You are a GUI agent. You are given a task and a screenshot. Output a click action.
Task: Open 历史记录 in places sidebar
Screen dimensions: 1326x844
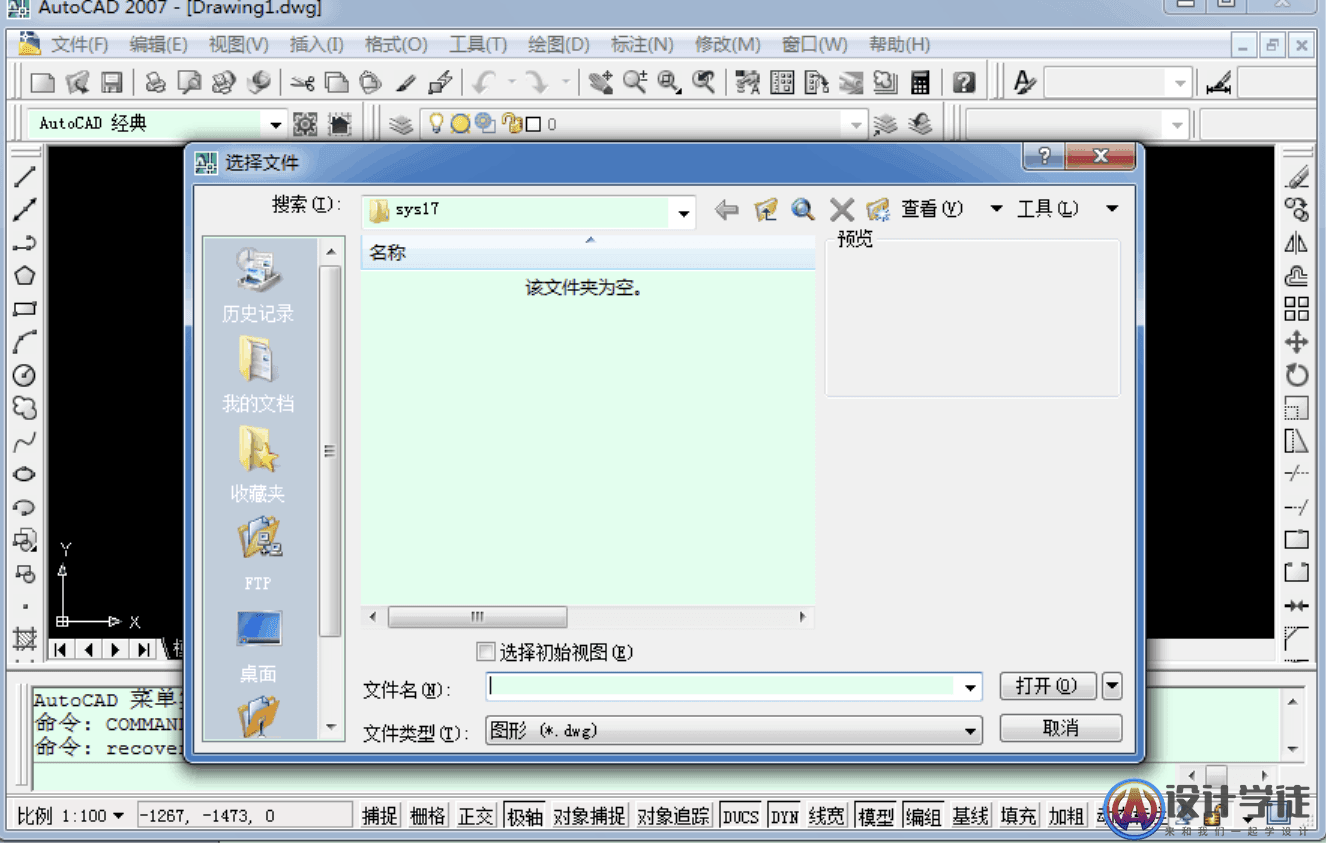[x=258, y=287]
